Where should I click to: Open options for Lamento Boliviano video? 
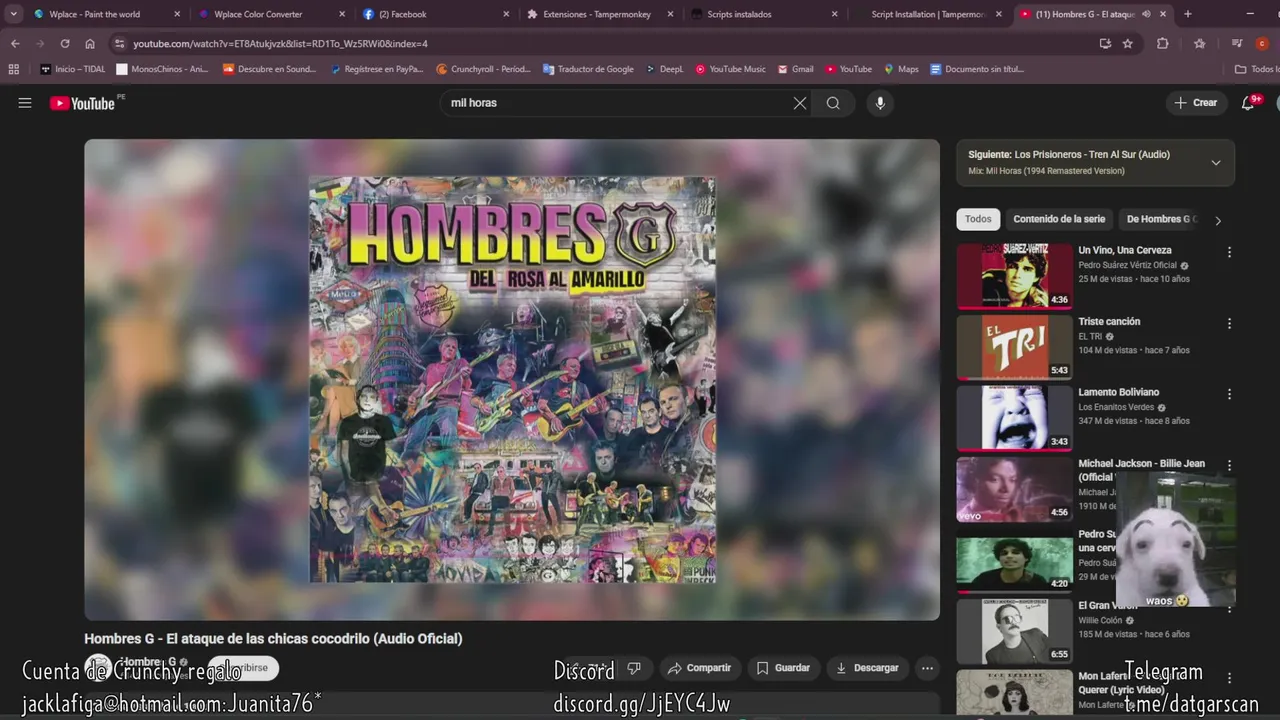1229,395
